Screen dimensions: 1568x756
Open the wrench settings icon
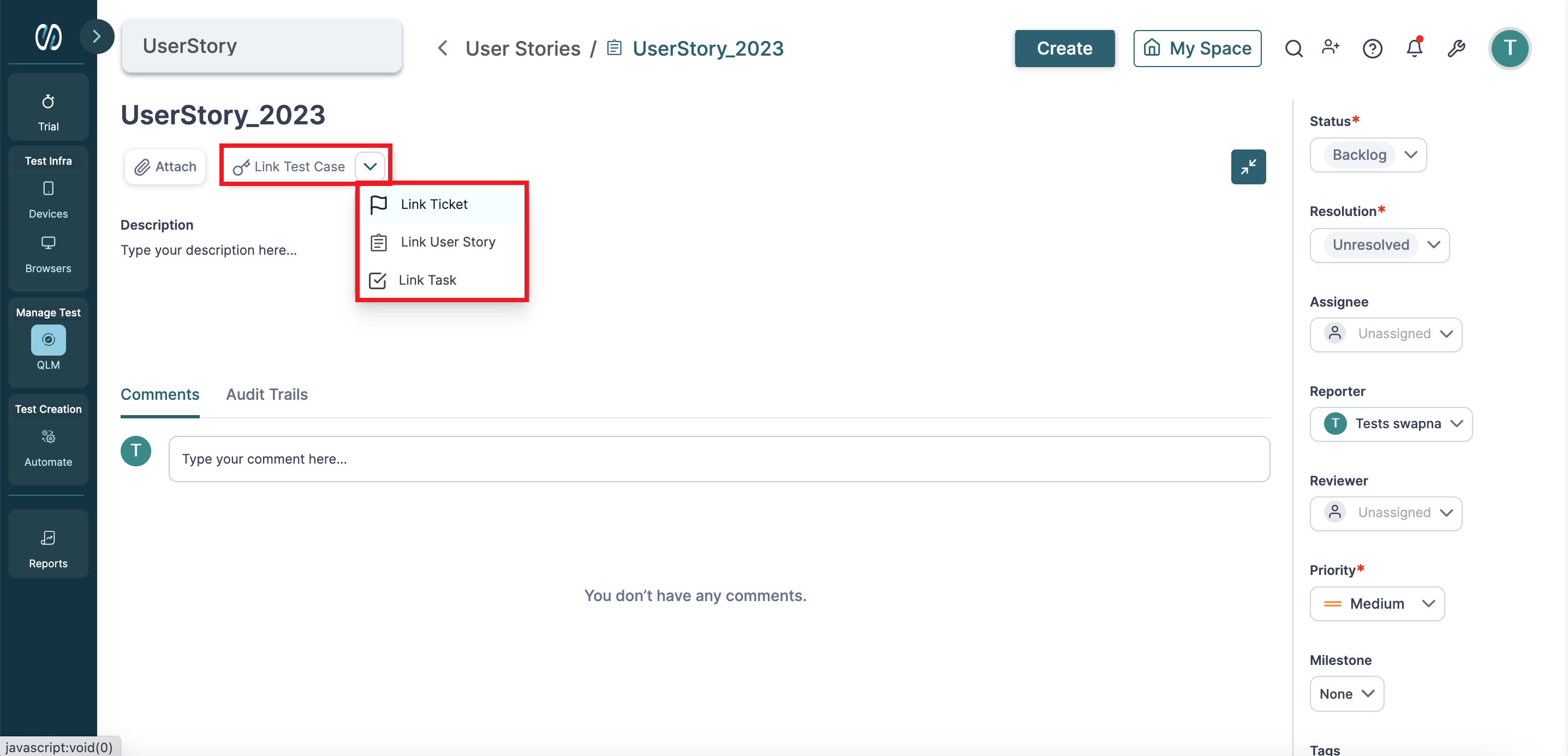[1456, 48]
